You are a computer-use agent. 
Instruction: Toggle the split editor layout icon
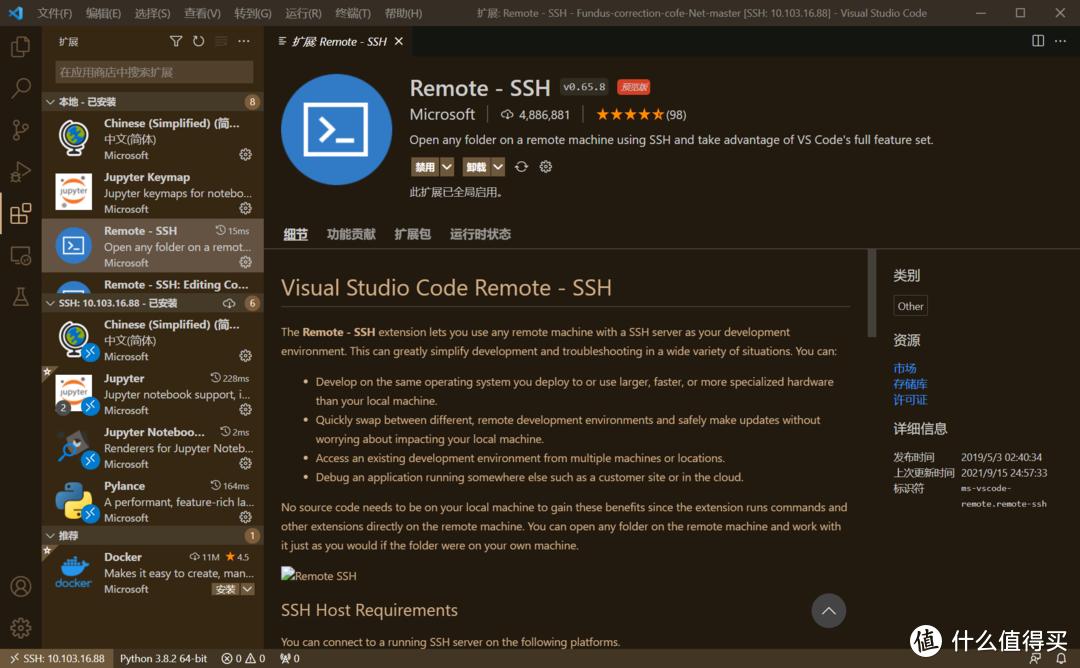1037,41
